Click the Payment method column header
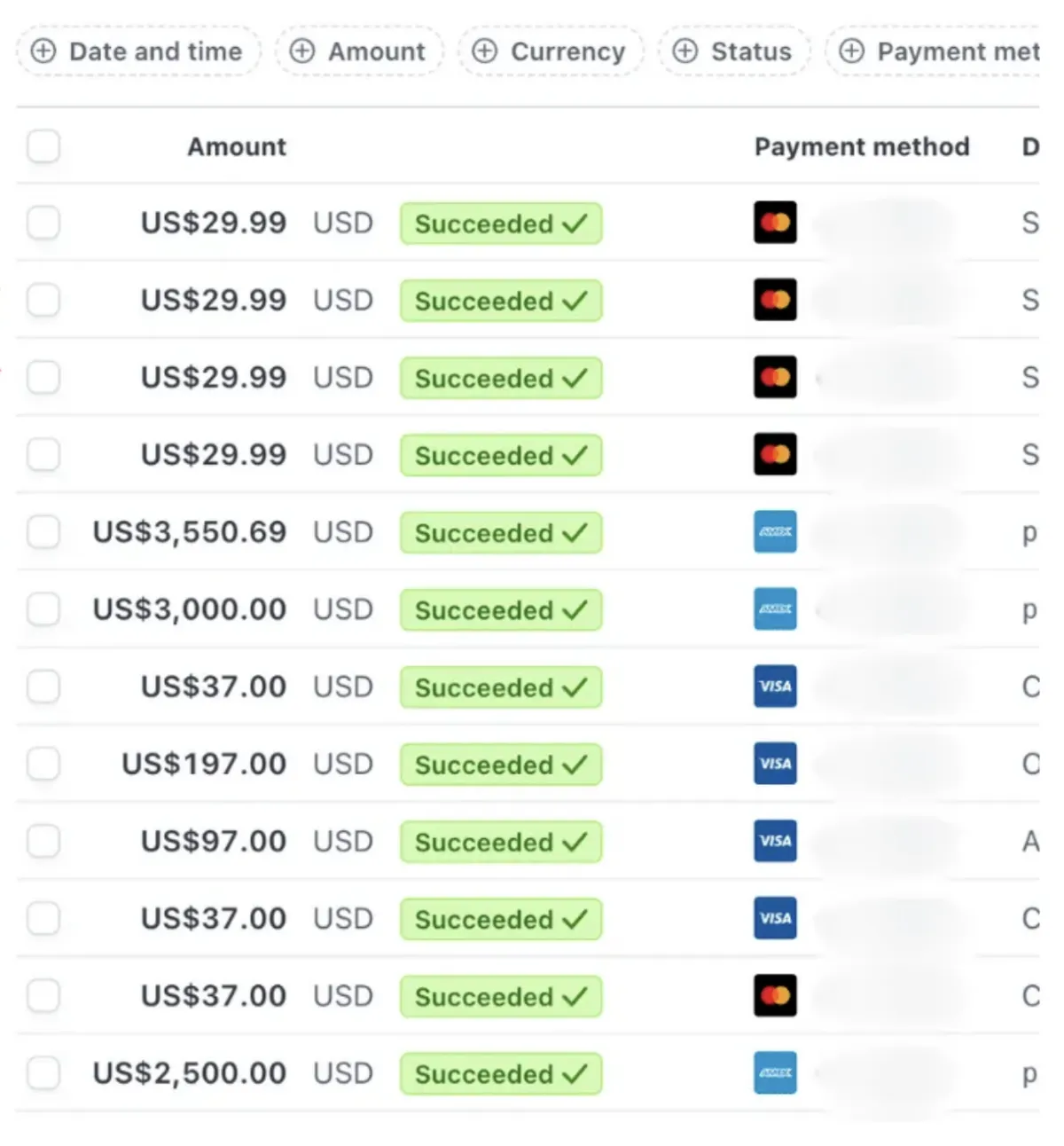Screen dimensions: 1064x1146 tap(862, 146)
